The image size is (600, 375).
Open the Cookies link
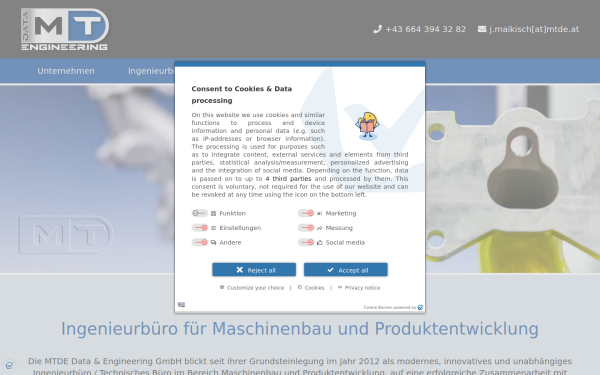(311, 288)
